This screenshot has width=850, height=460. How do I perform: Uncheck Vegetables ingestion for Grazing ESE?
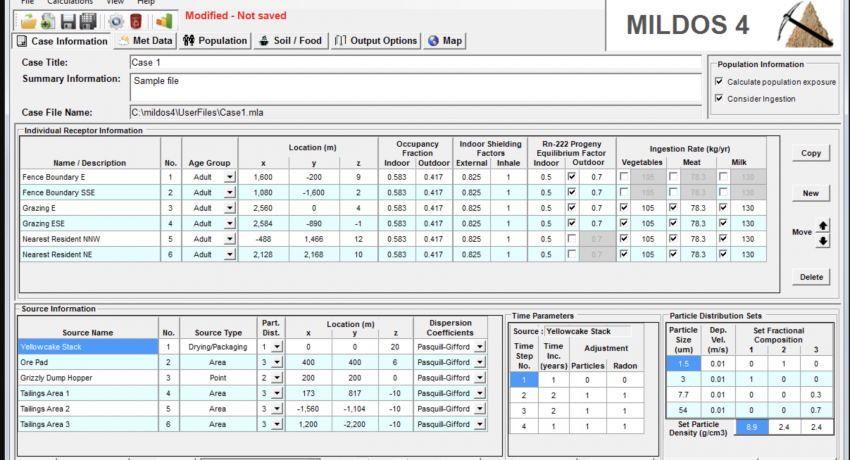tap(624, 223)
